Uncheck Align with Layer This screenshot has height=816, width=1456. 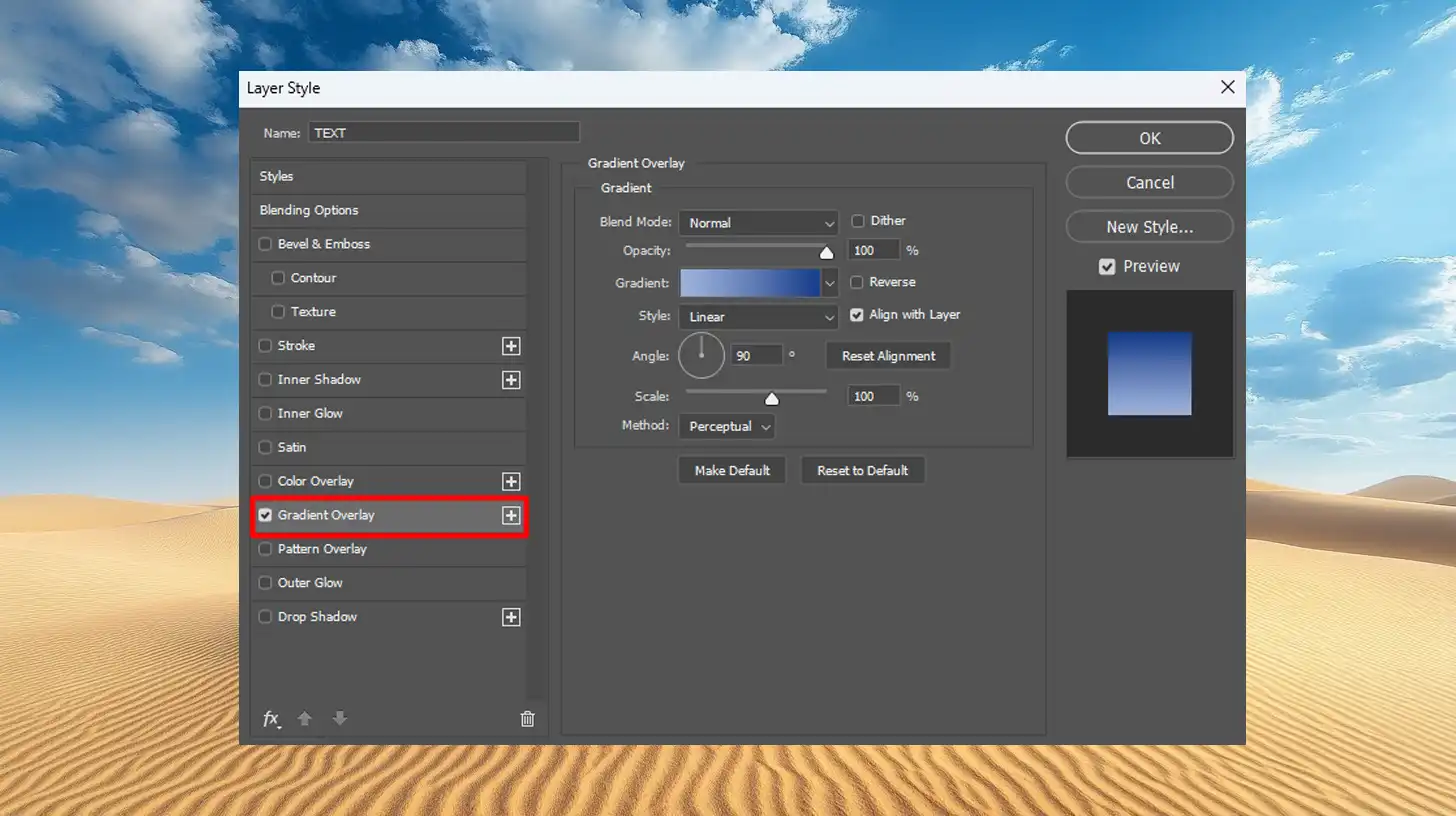pyautogui.click(x=857, y=315)
